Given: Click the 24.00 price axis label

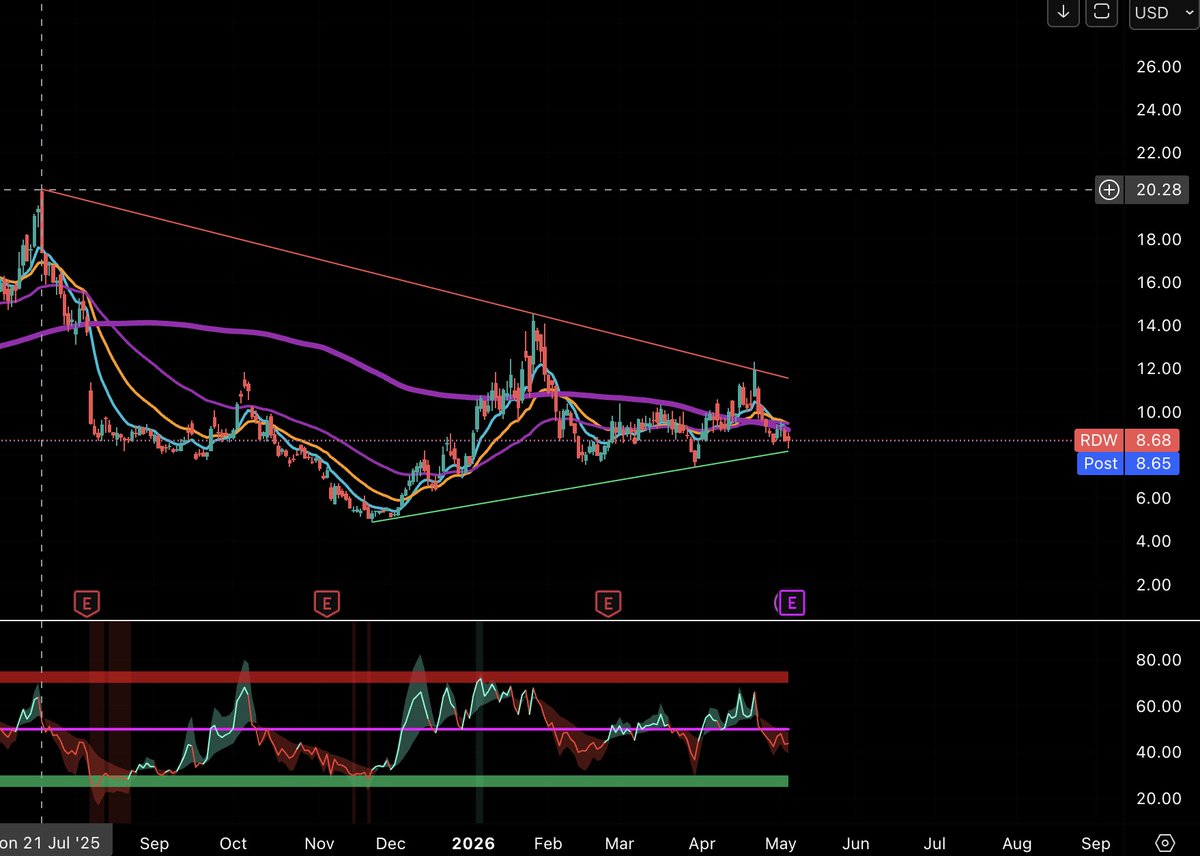Looking at the screenshot, I should click(x=1158, y=109).
